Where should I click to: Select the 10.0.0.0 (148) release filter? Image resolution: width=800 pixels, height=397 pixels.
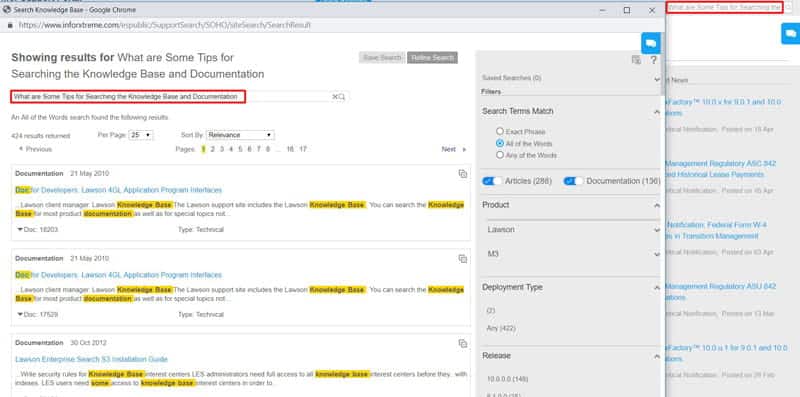[x=507, y=379]
